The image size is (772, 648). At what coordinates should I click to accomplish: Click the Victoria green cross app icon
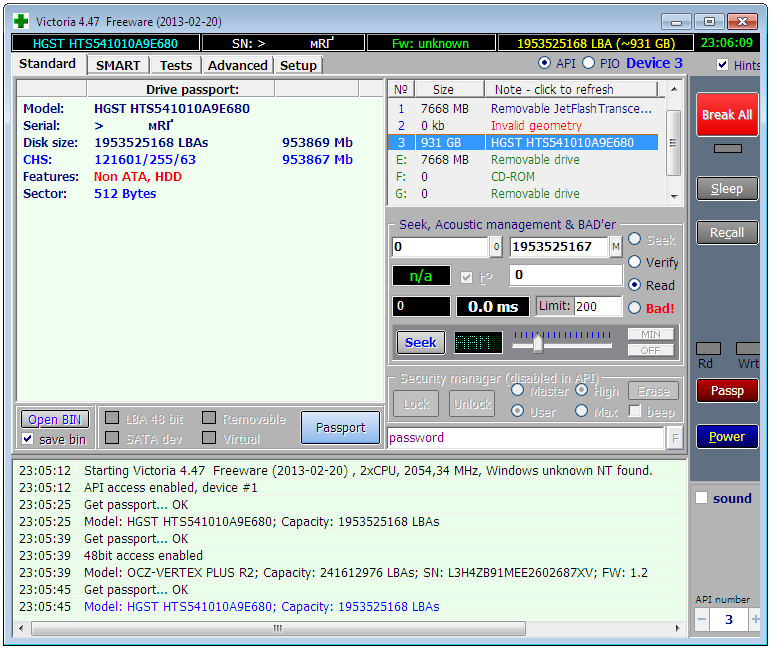[21, 21]
